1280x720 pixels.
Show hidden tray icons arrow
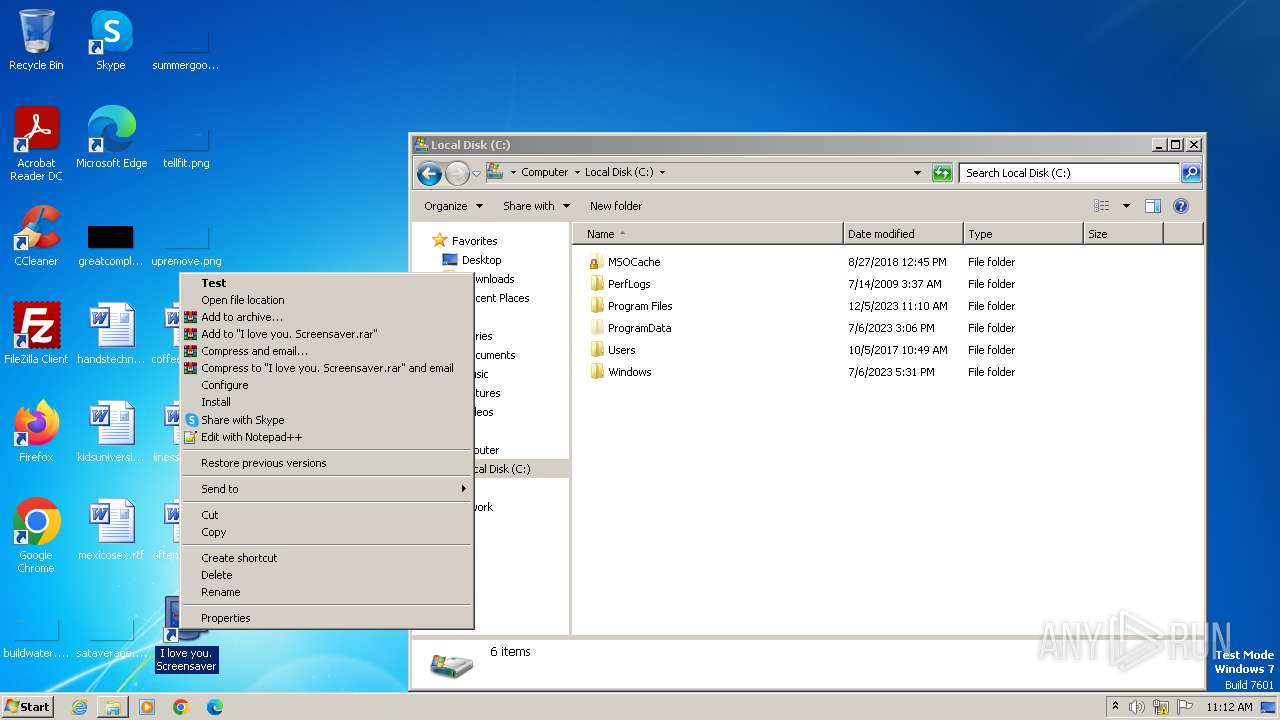coord(1115,707)
